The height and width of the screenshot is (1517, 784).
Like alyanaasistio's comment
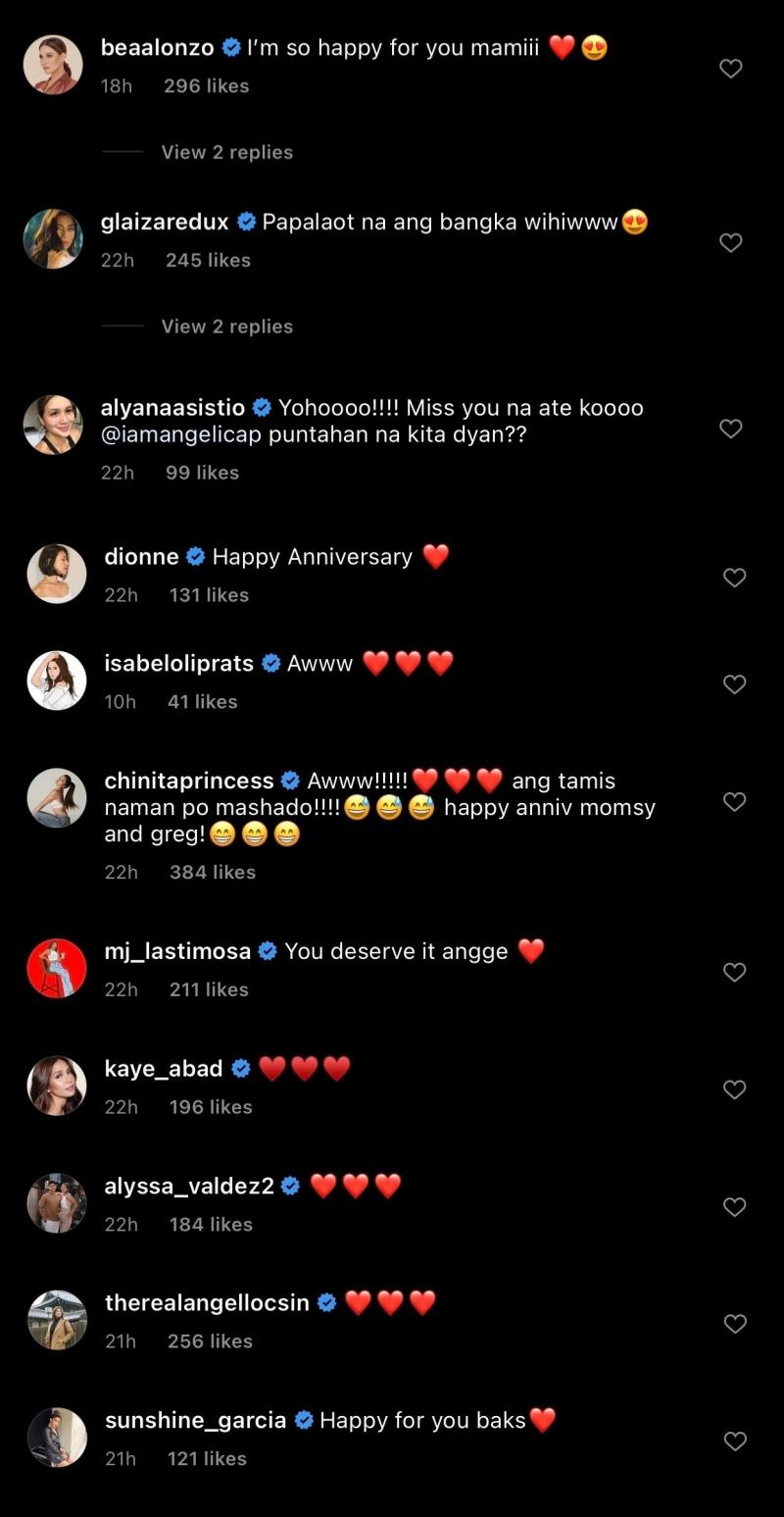point(731,429)
